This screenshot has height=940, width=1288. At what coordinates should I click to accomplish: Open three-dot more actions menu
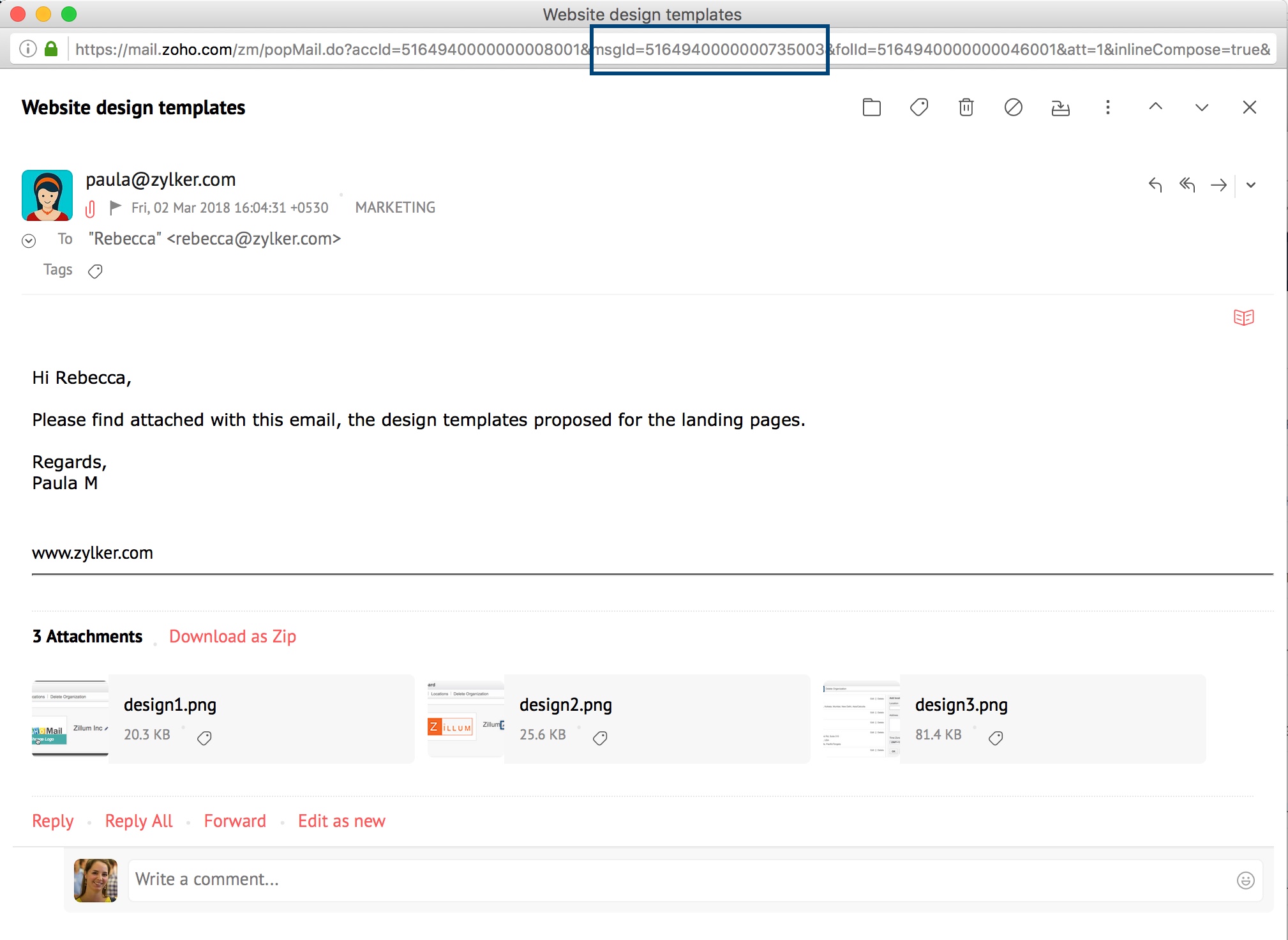(x=1107, y=107)
